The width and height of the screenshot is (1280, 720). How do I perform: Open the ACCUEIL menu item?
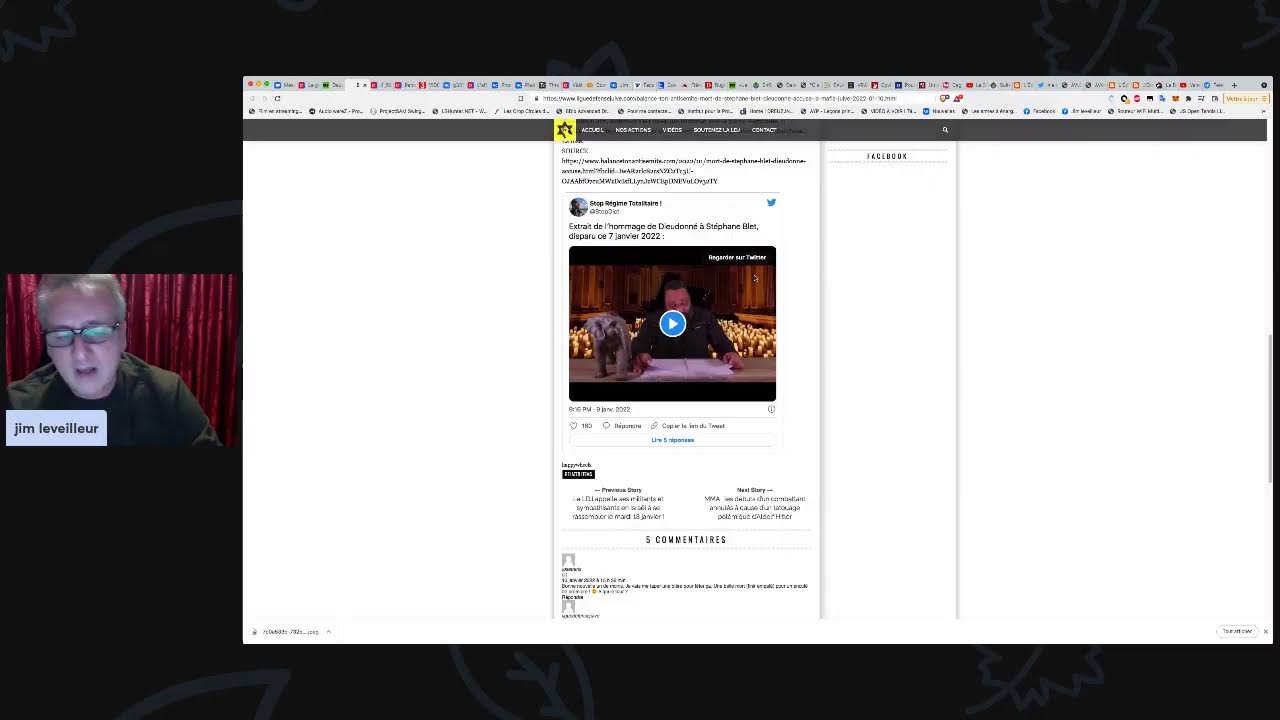pos(592,130)
